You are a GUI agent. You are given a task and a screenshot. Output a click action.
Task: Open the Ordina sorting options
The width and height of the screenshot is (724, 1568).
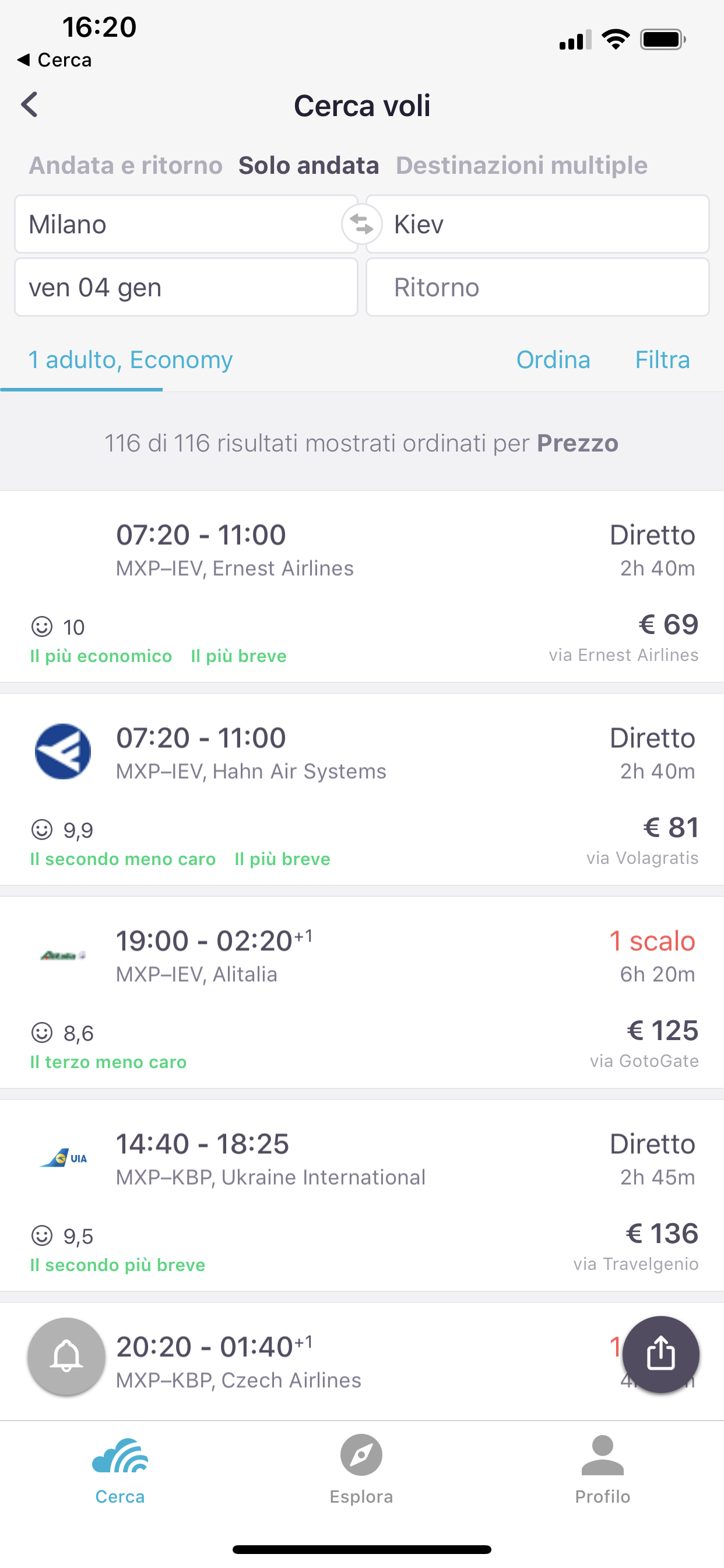coord(553,360)
